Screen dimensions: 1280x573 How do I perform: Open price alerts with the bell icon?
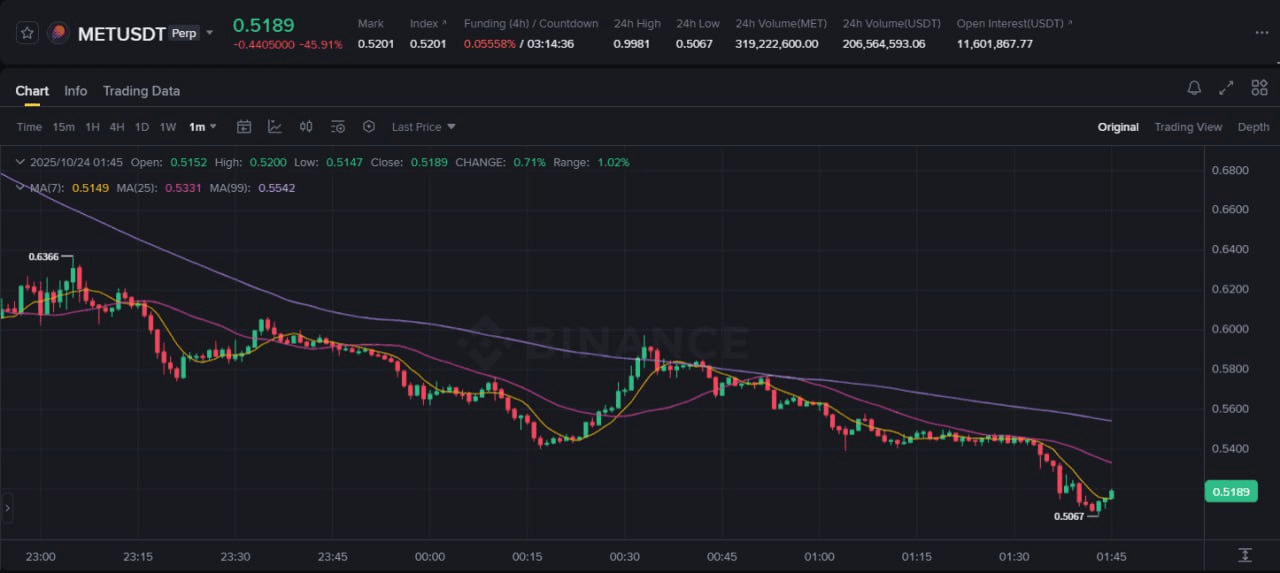click(1194, 88)
